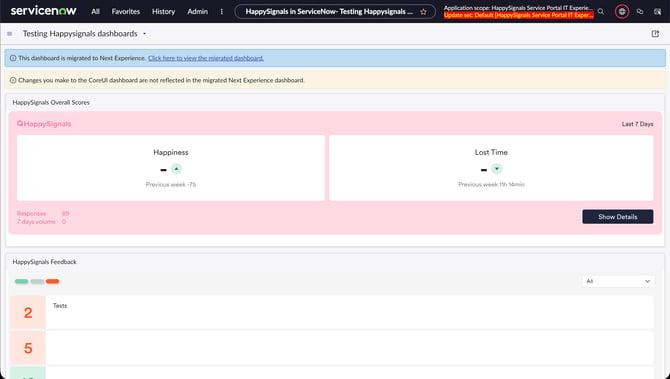This screenshot has width=670, height=379.
Task: Open the All menu
Action: [95, 12]
